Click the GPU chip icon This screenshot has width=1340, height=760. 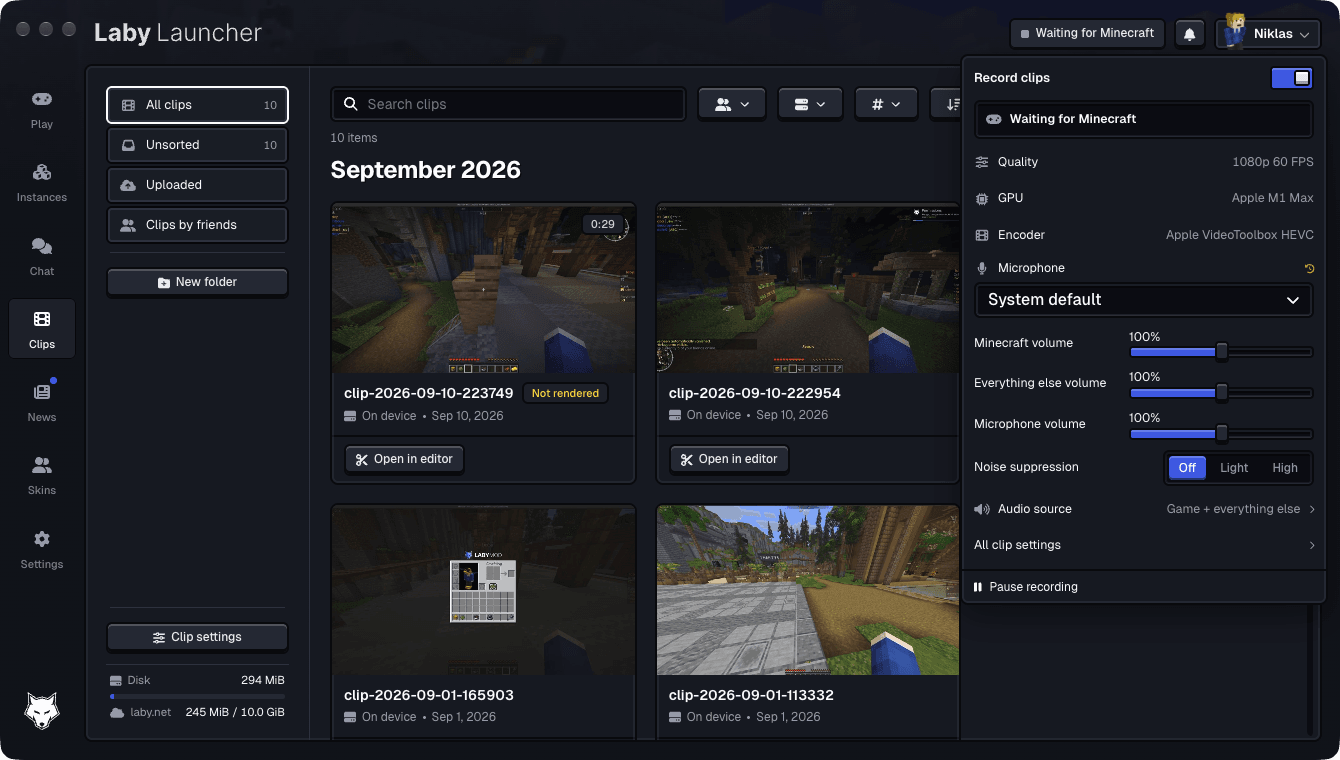pyautogui.click(x=982, y=198)
